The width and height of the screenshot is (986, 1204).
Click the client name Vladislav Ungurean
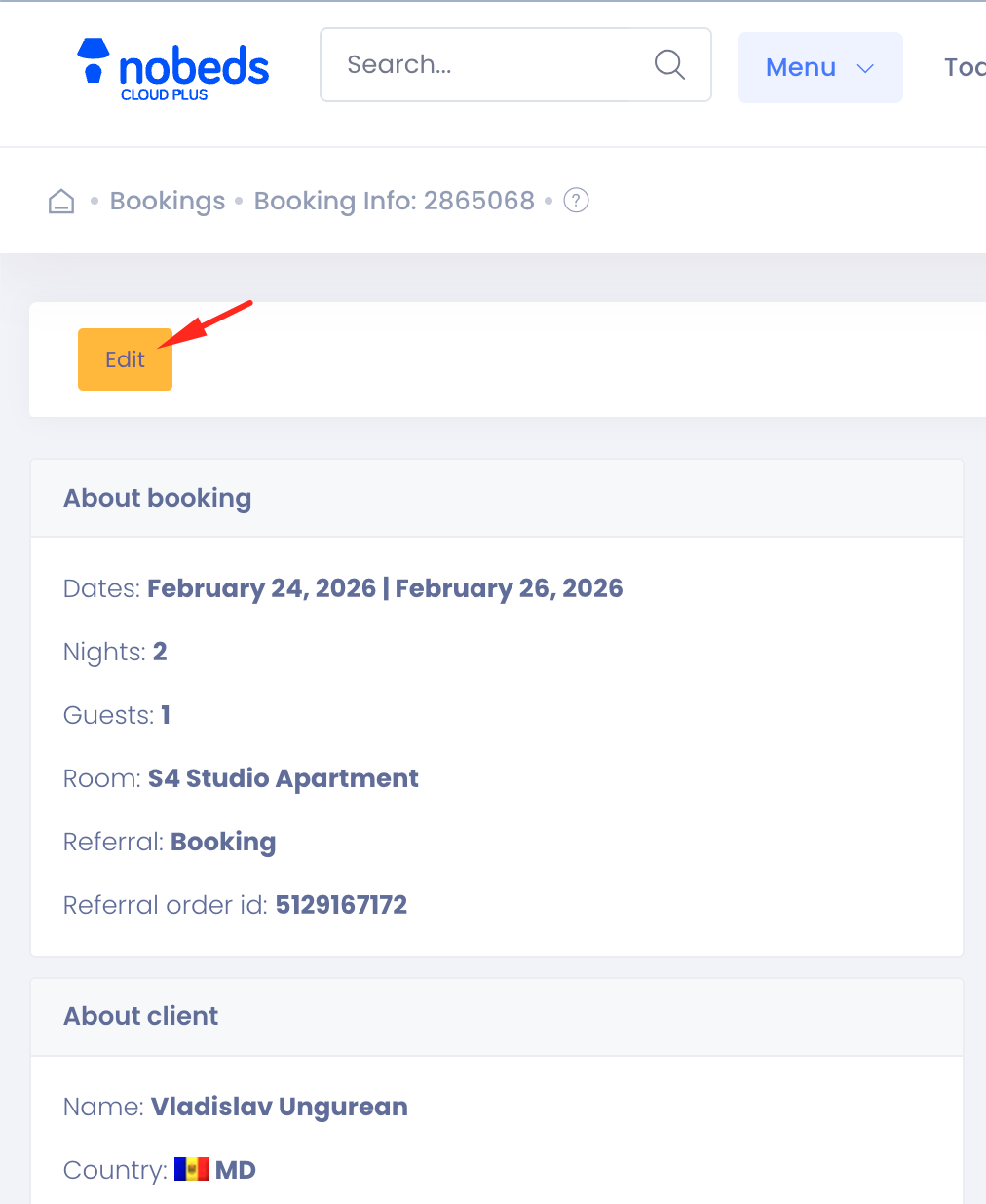[279, 1107]
